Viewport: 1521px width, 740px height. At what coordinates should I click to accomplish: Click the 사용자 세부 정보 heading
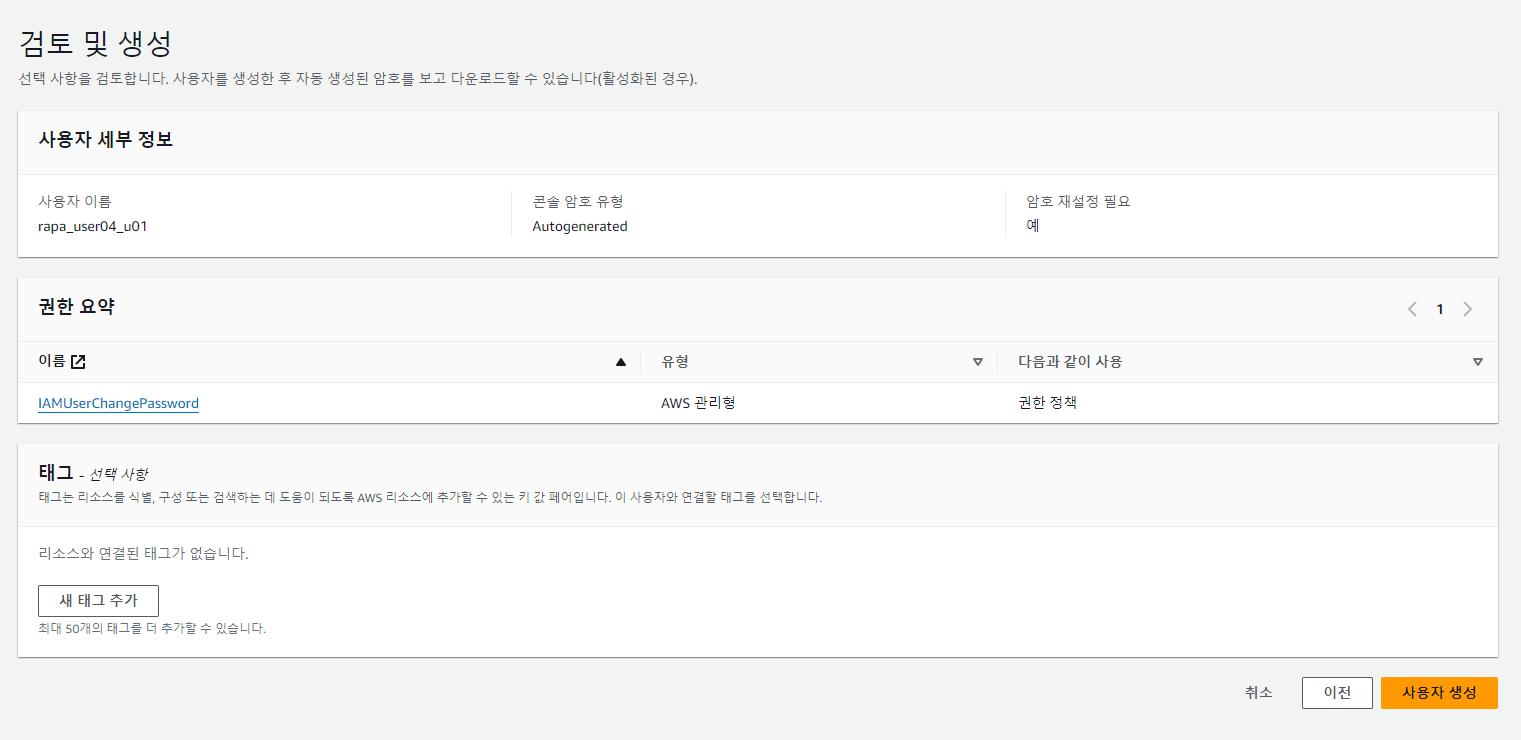tap(105, 140)
